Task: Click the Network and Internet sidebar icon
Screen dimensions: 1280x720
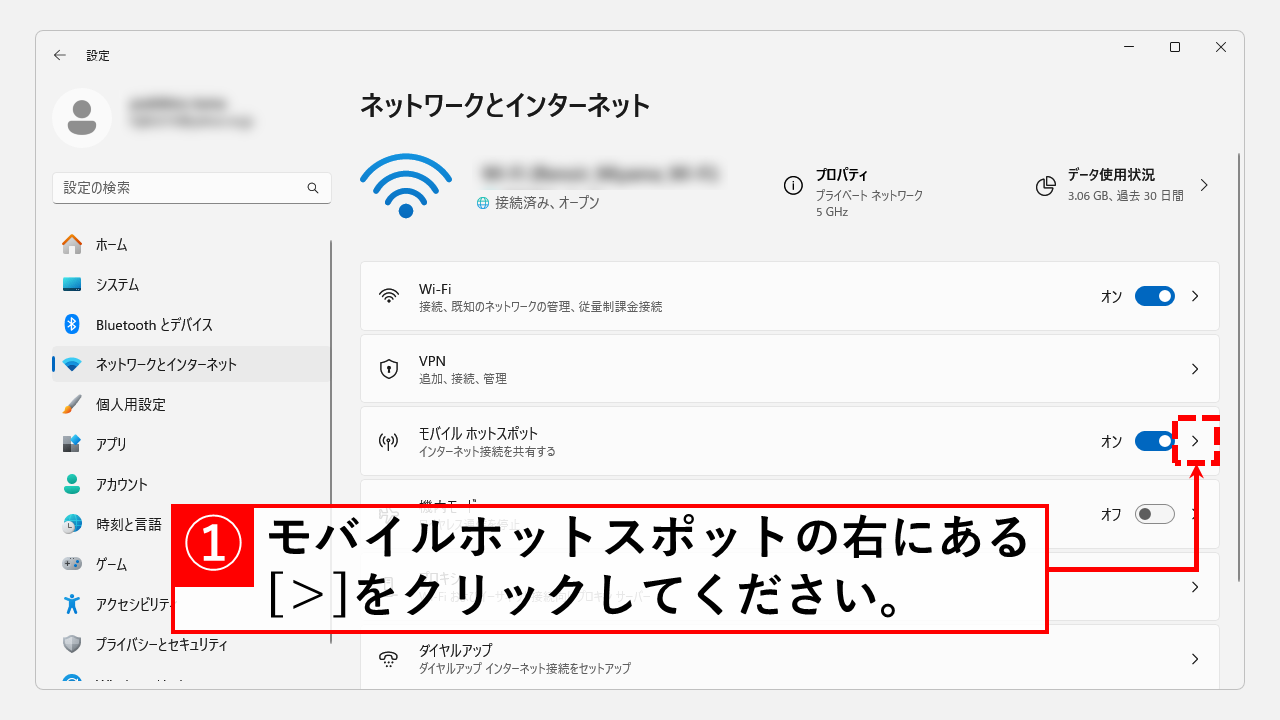Action: click(x=72, y=364)
